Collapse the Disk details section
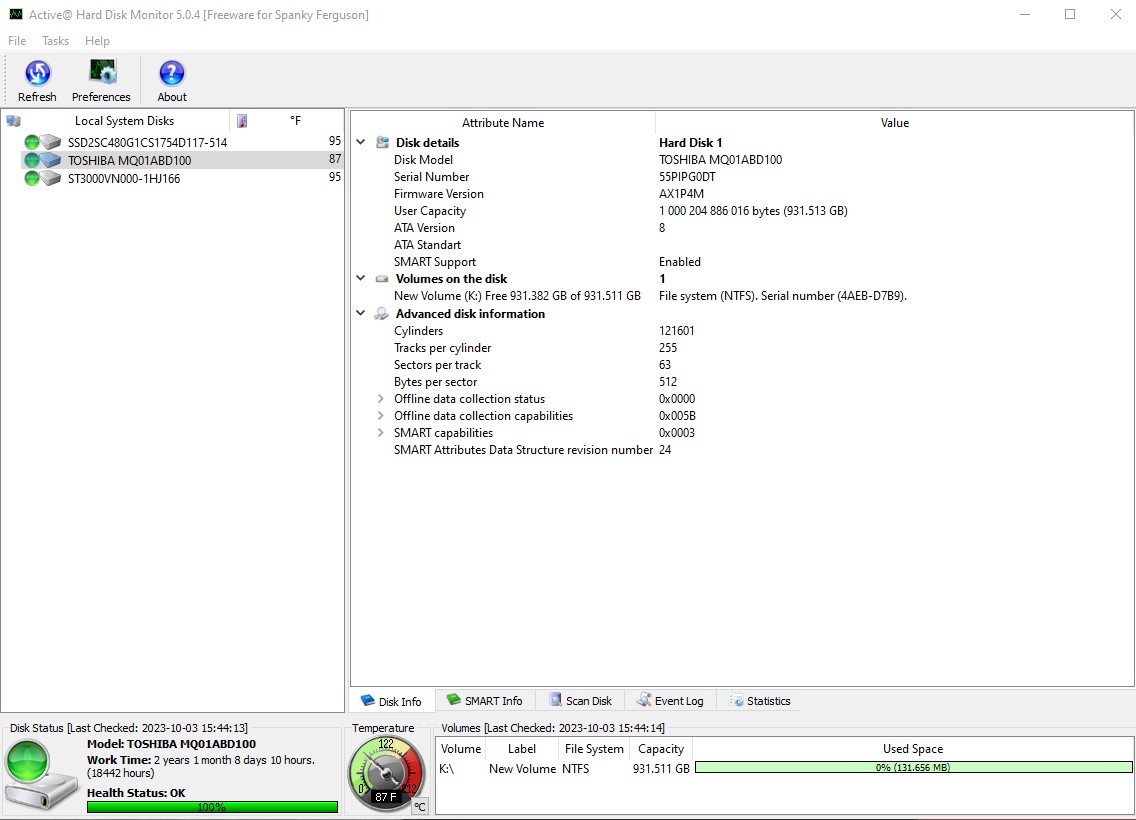This screenshot has height=820, width=1136. 361,142
